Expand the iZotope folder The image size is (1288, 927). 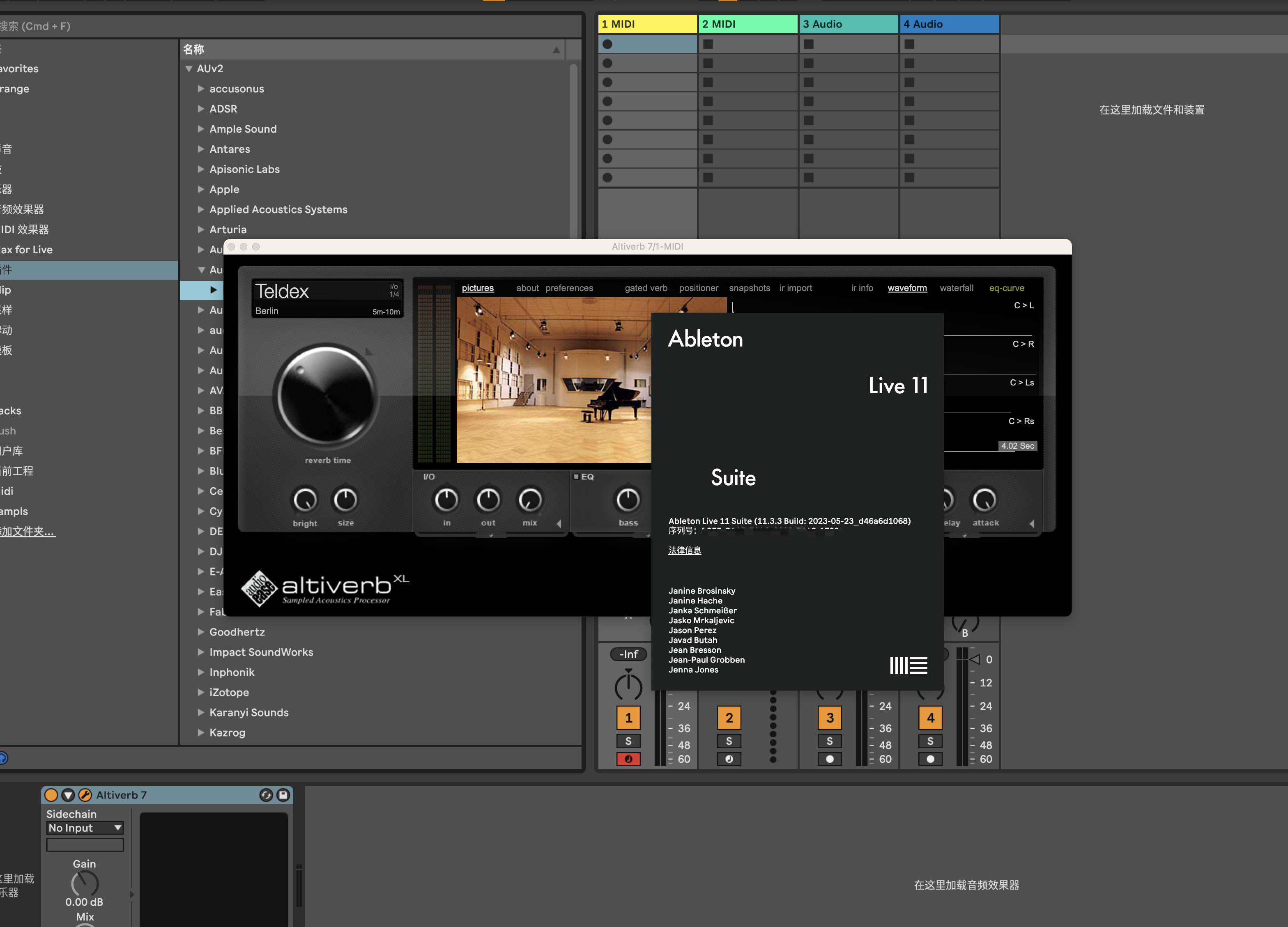[x=200, y=692]
